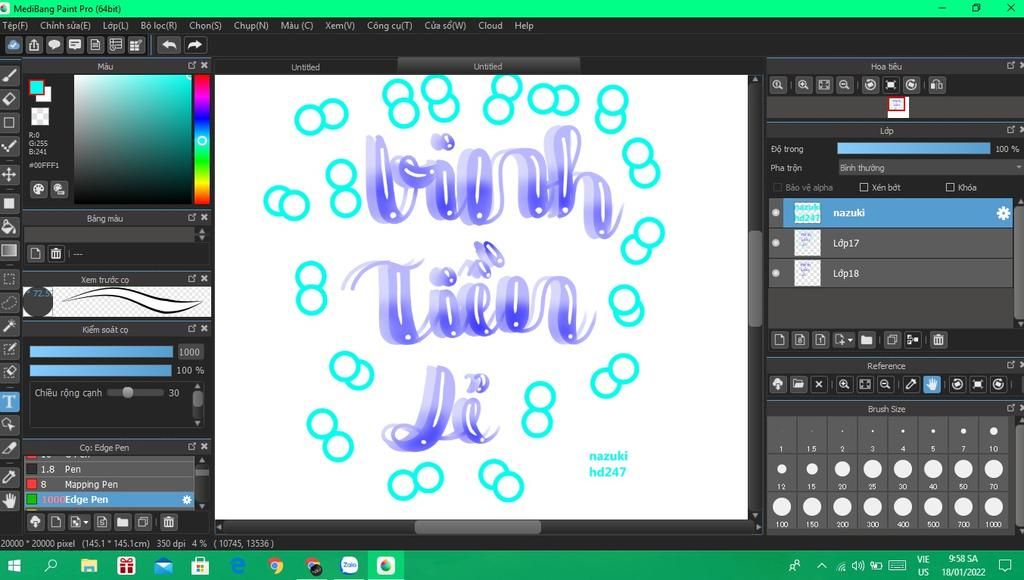The height and width of the screenshot is (580, 1024).
Task: Select the Text tool
Action: pos(9,401)
